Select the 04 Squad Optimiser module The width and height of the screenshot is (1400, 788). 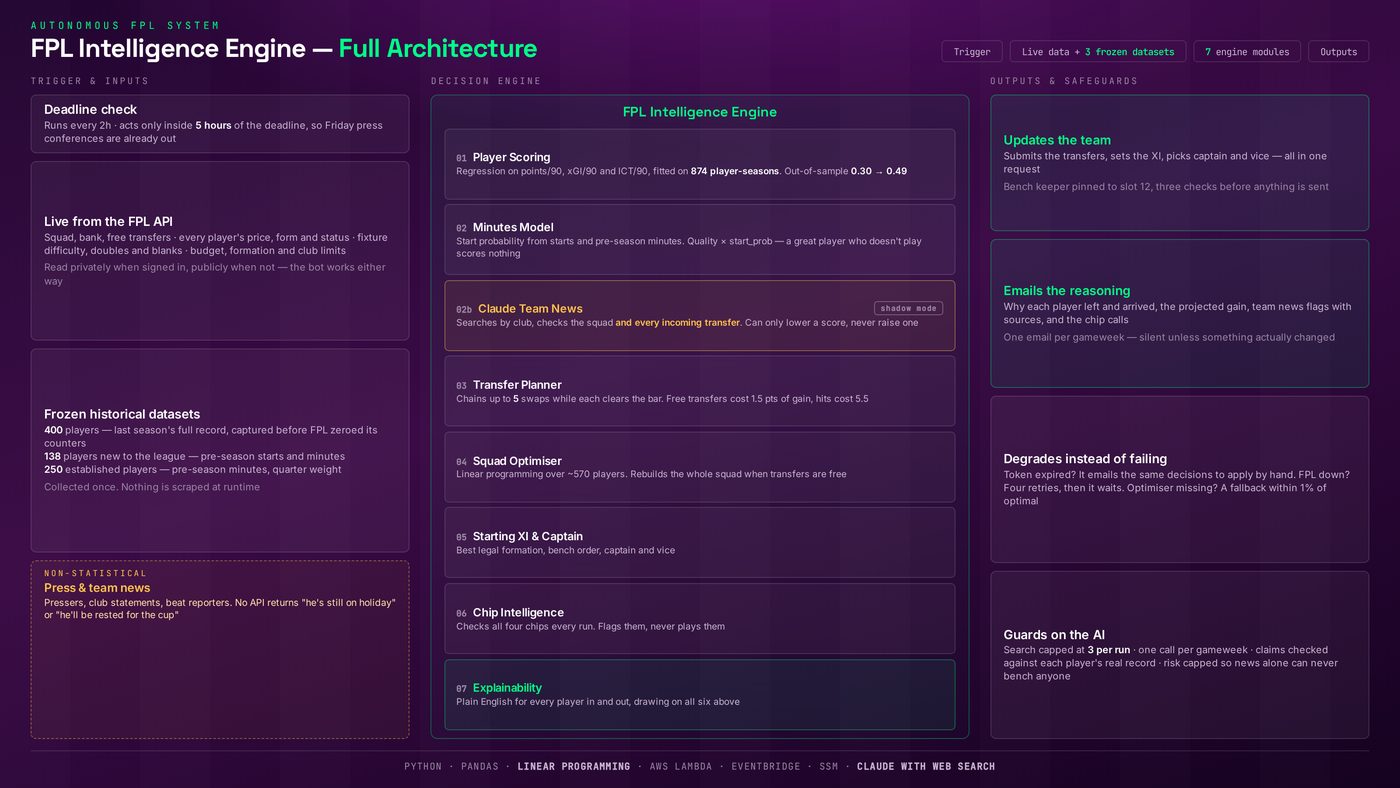[700, 467]
